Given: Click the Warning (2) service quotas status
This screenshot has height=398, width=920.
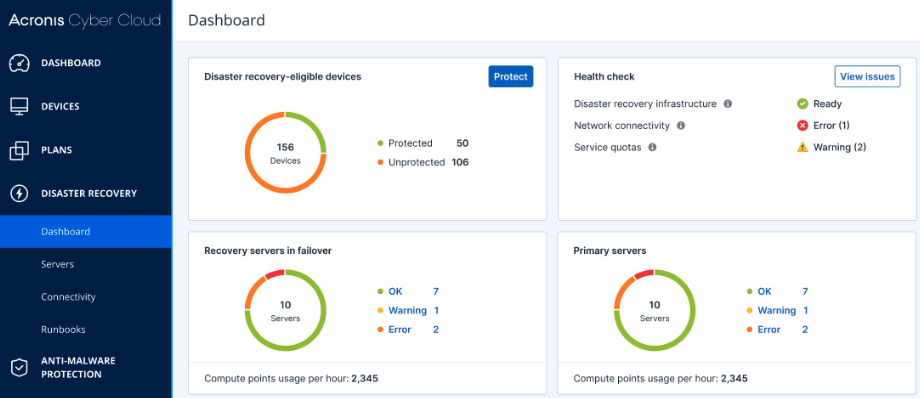Looking at the screenshot, I should click(840, 147).
